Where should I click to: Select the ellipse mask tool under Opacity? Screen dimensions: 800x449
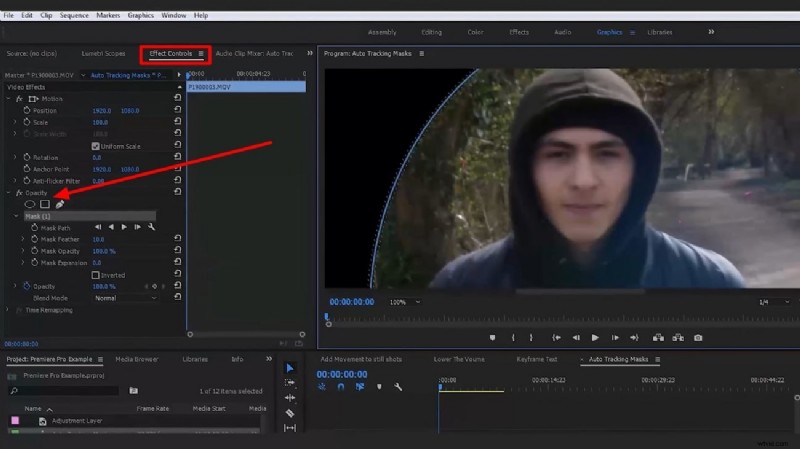coord(30,204)
